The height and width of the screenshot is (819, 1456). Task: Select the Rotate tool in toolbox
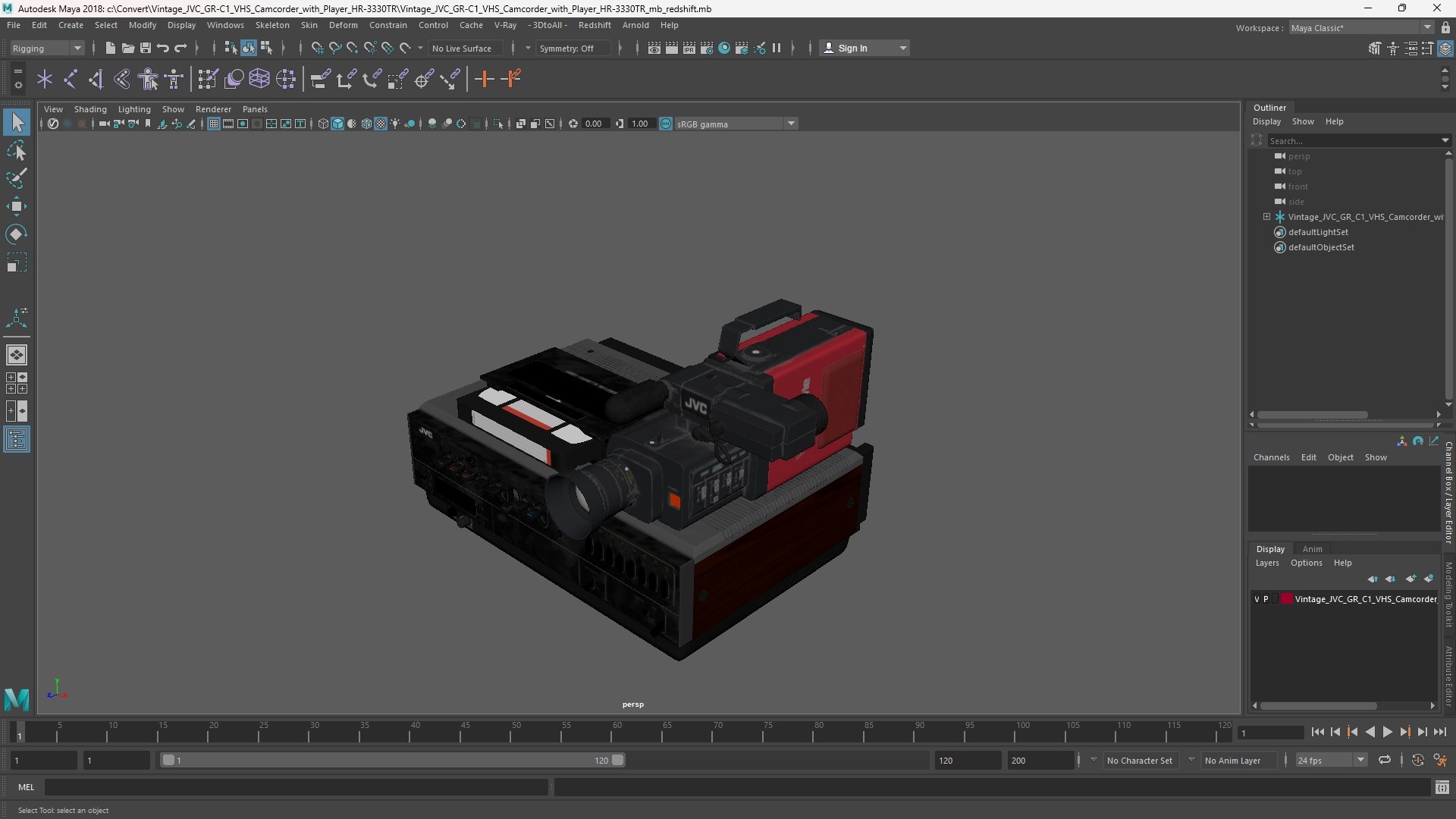[x=16, y=234]
